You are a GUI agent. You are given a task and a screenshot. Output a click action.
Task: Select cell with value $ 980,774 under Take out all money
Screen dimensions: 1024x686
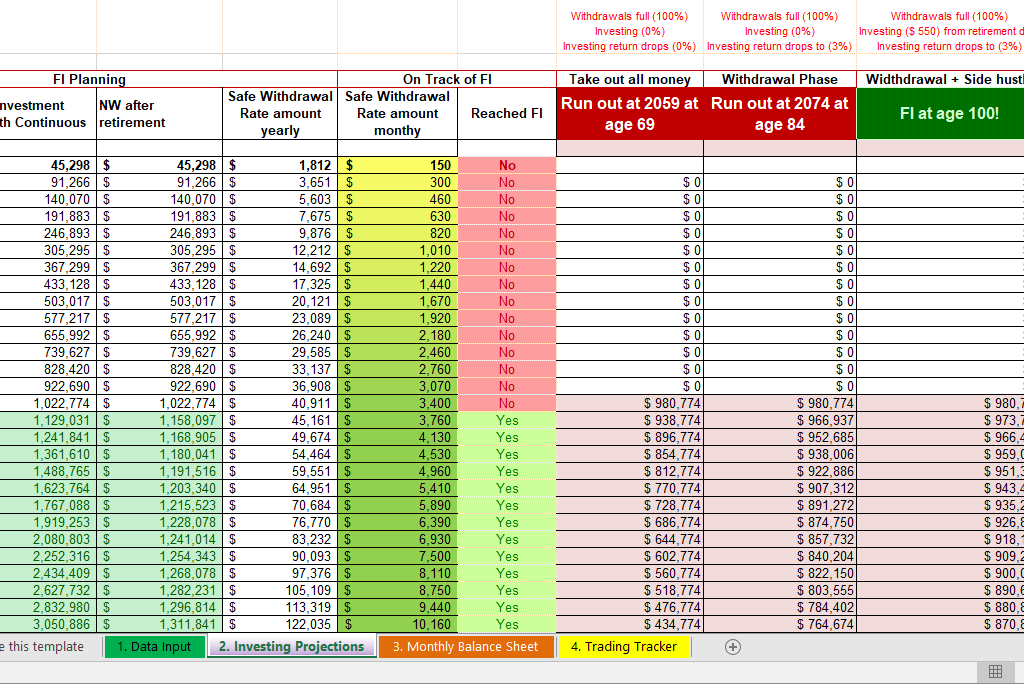(x=630, y=404)
